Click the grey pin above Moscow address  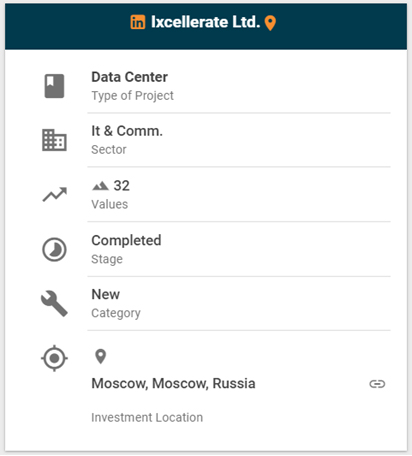tap(100, 356)
